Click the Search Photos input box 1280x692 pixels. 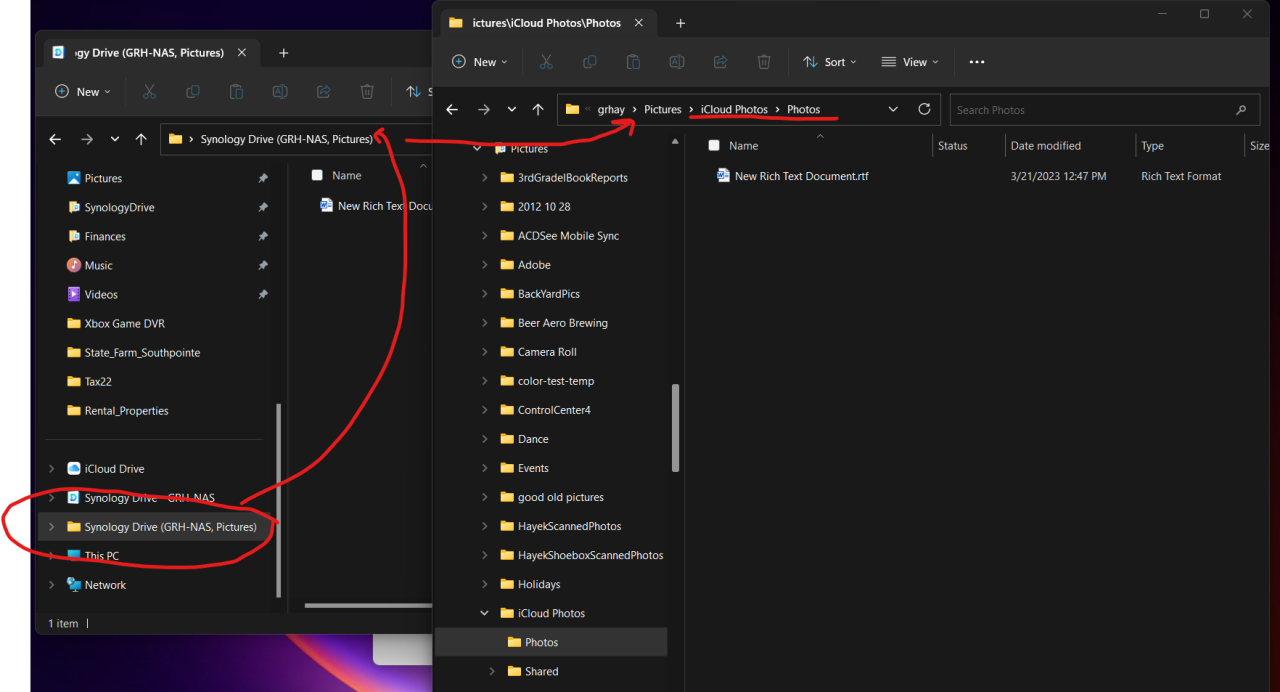pyautogui.click(x=1090, y=110)
